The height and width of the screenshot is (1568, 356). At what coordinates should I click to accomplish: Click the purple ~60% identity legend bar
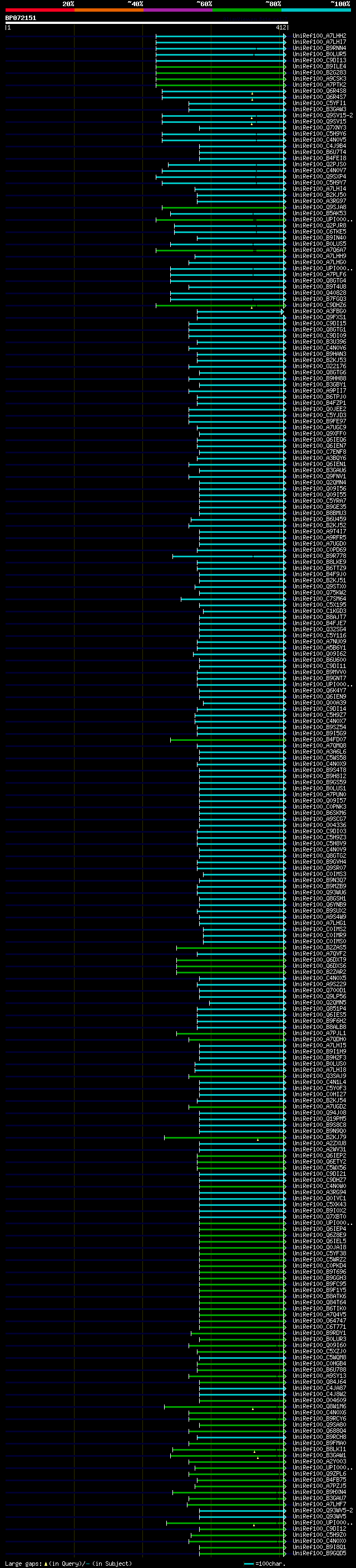[177, 10]
